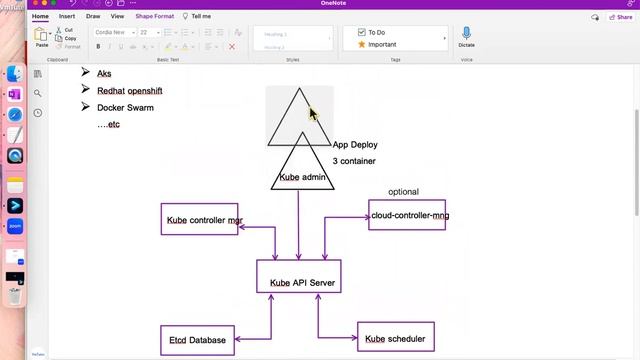
Task: Click the red X delete icon
Action: point(232,47)
